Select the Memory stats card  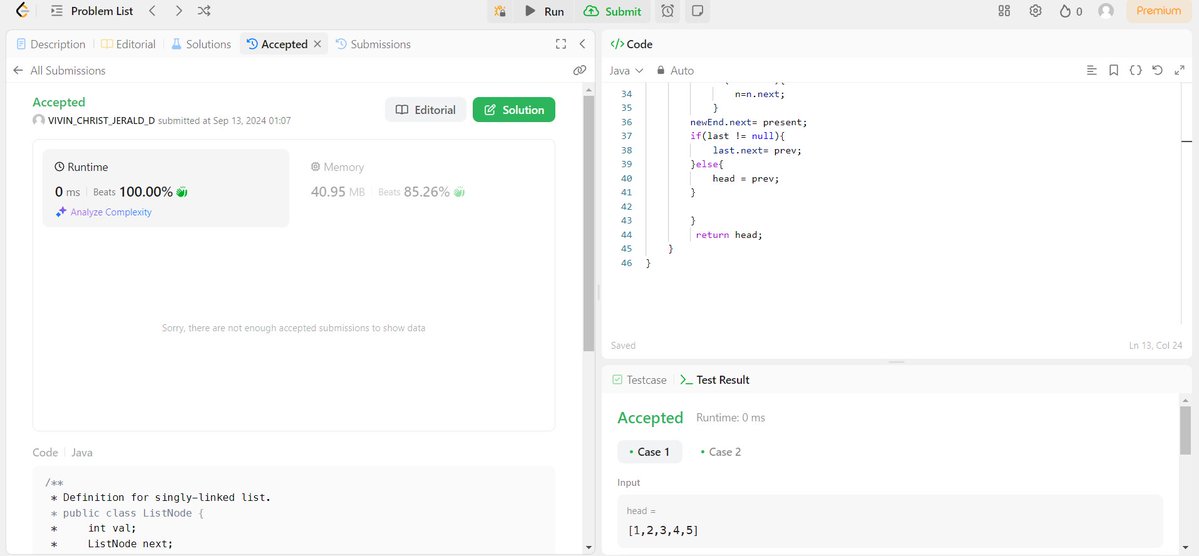point(422,188)
